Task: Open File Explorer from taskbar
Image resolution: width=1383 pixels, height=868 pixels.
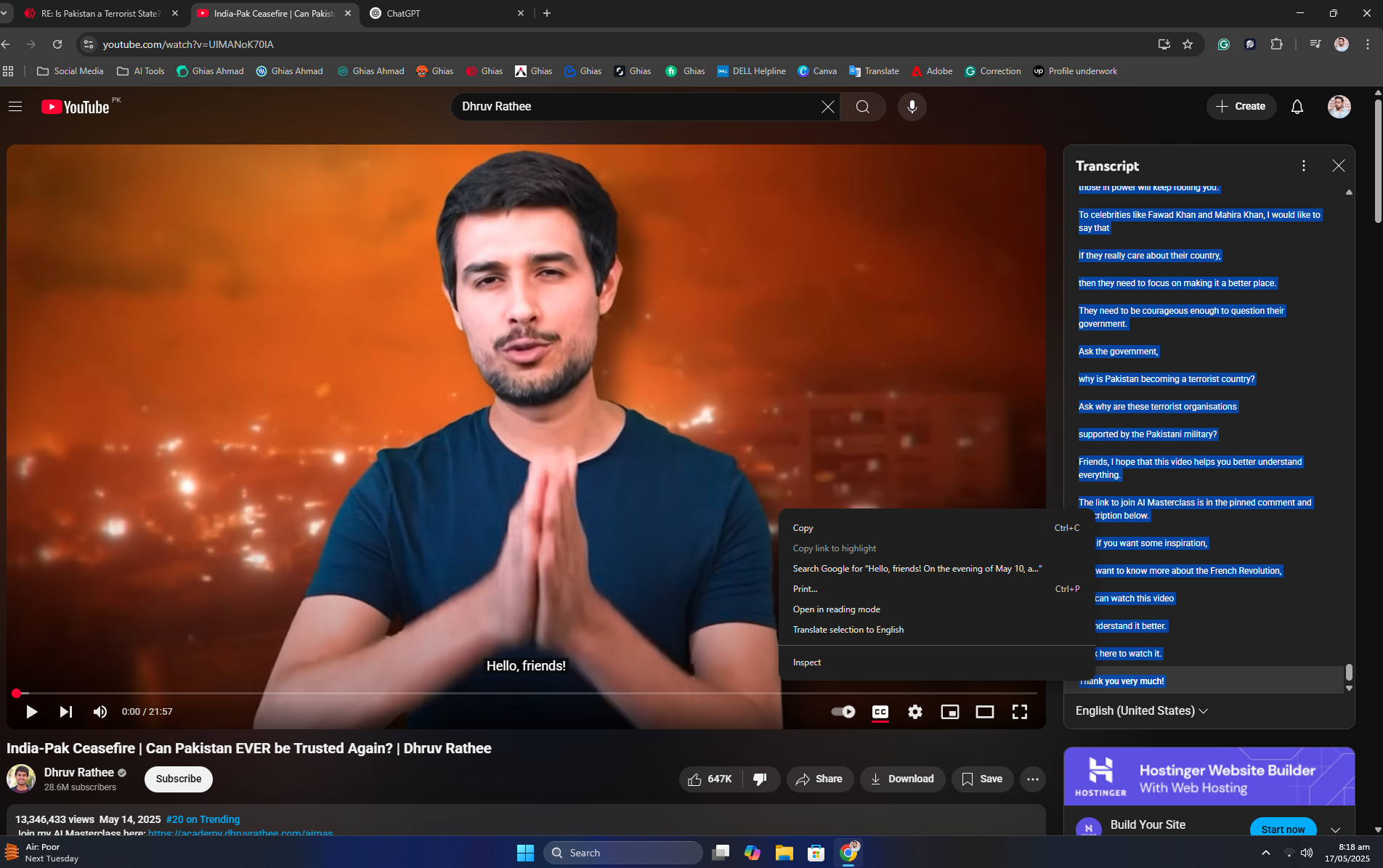Action: tap(784, 853)
